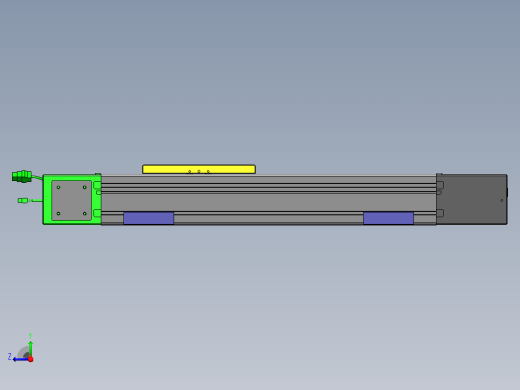
Task: Click the blue Z axis arrow of the triad
Action: (x=20, y=359)
